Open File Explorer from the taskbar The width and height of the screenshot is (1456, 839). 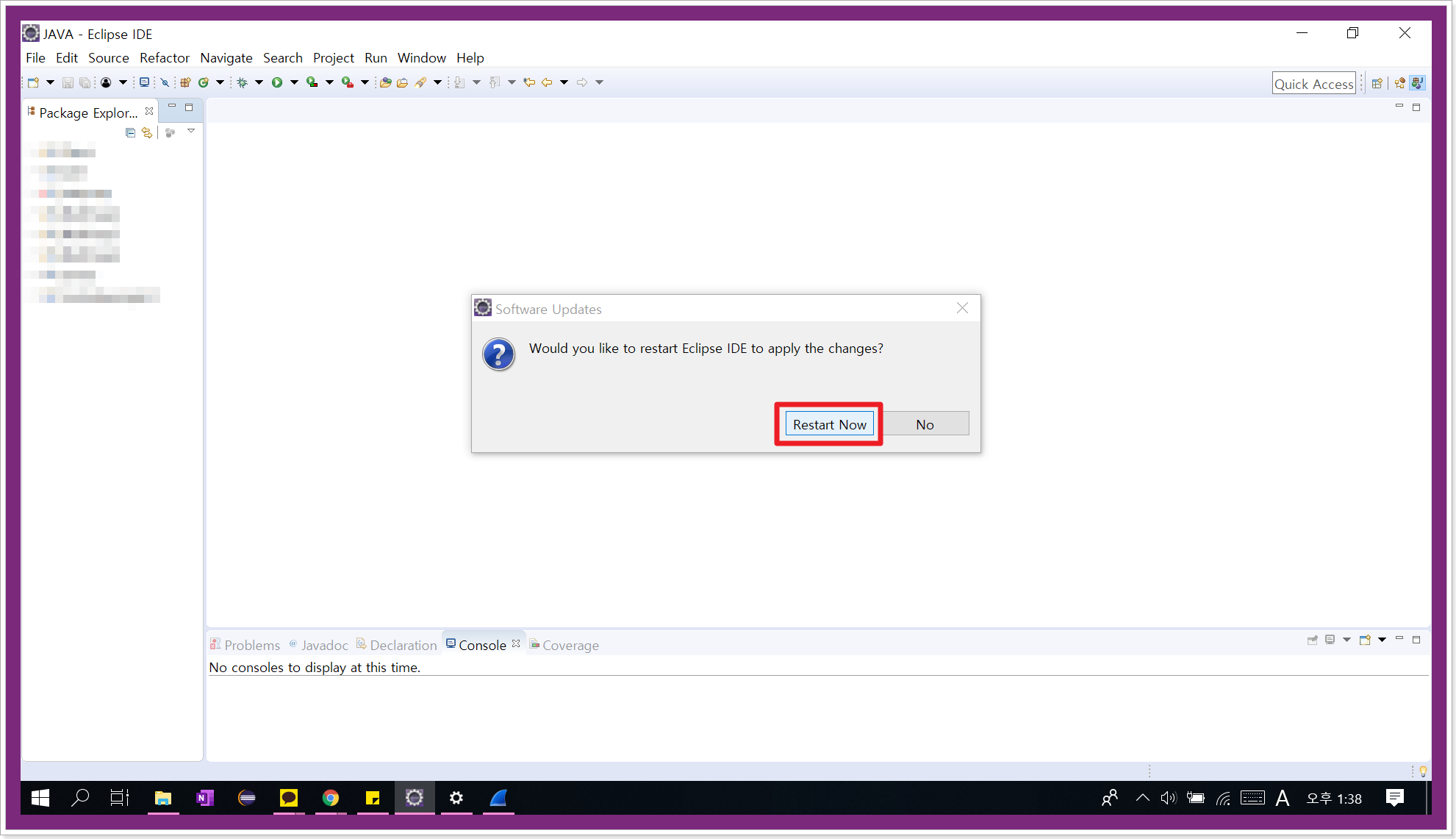pyautogui.click(x=163, y=798)
